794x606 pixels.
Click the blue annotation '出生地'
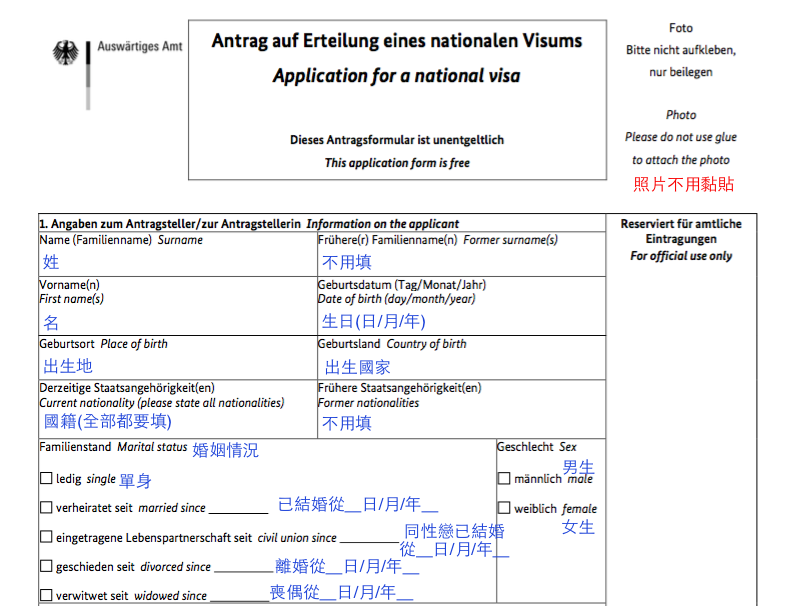68,366
